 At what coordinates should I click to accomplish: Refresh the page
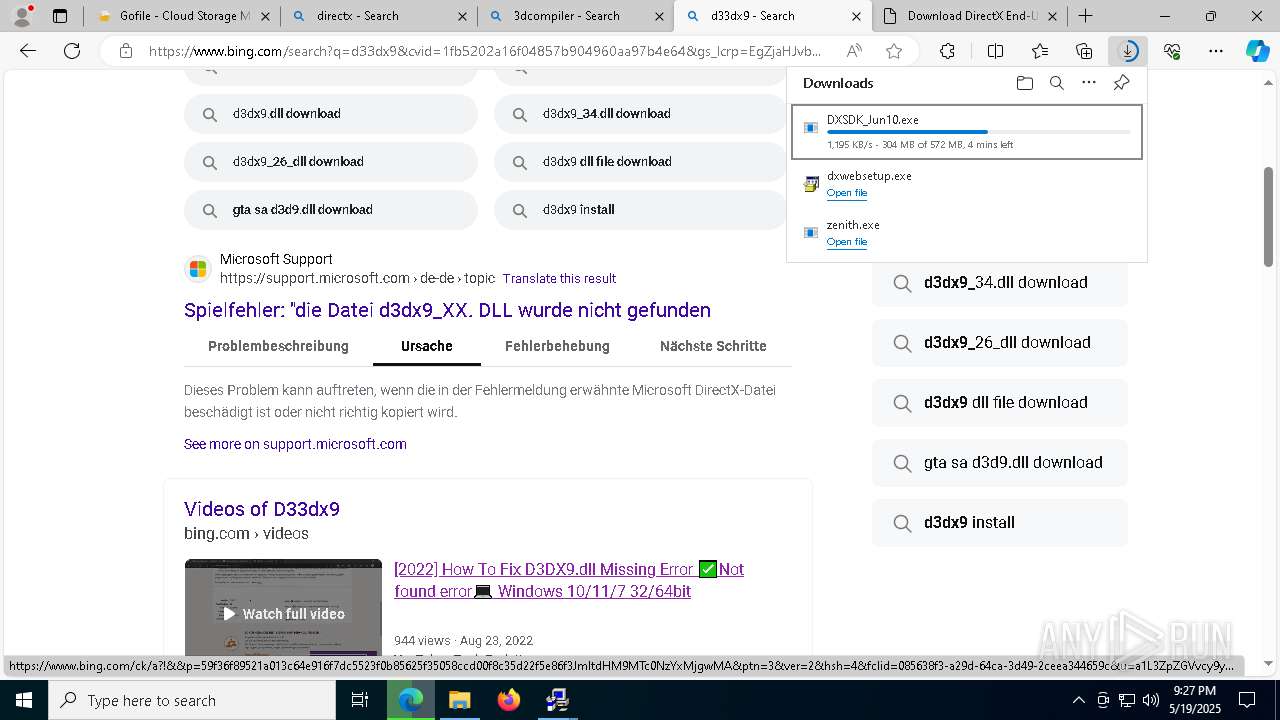pos(71,51)
